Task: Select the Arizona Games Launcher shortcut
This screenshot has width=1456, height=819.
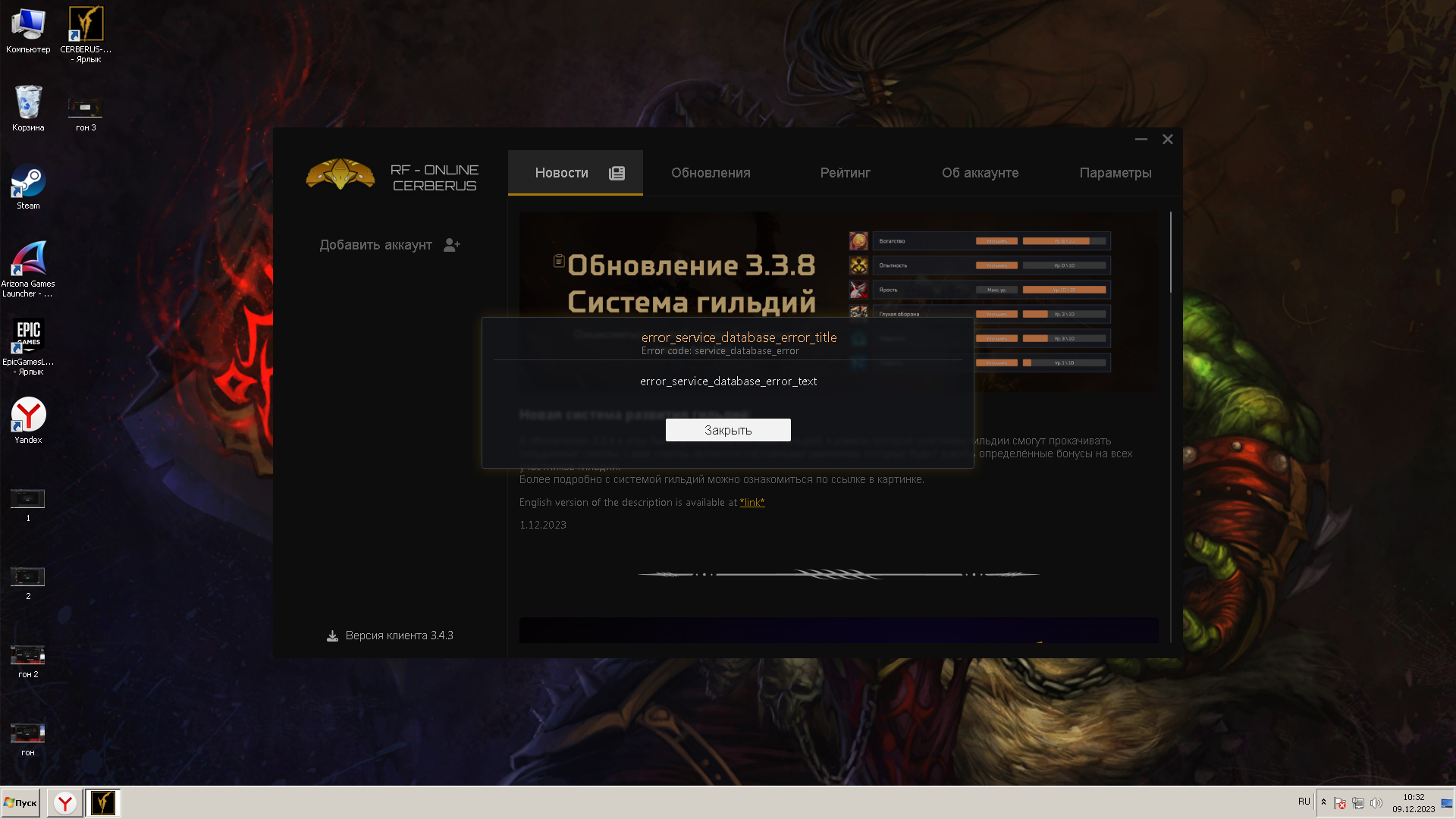Action: [x=28, y=269]
